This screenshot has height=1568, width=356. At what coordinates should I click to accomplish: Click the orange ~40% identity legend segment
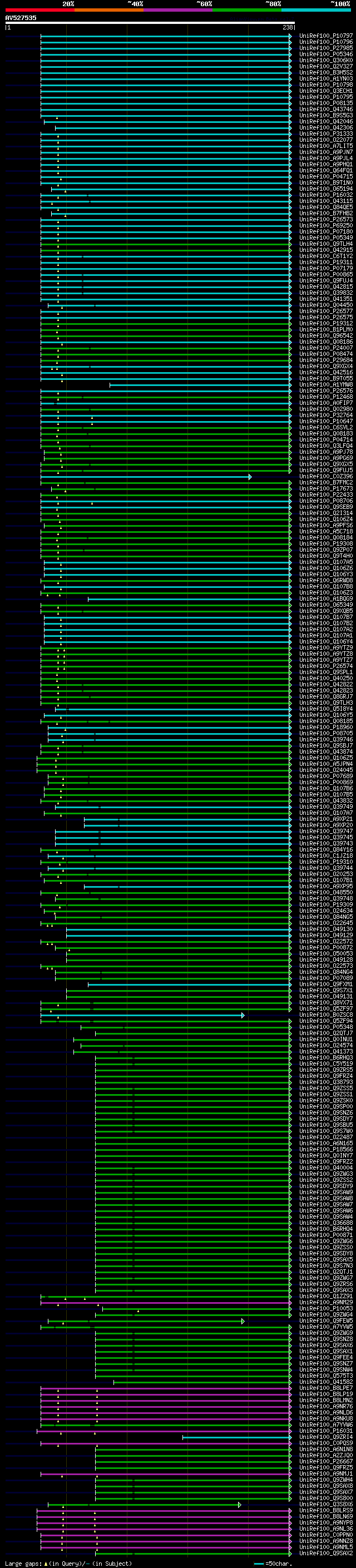109,10
